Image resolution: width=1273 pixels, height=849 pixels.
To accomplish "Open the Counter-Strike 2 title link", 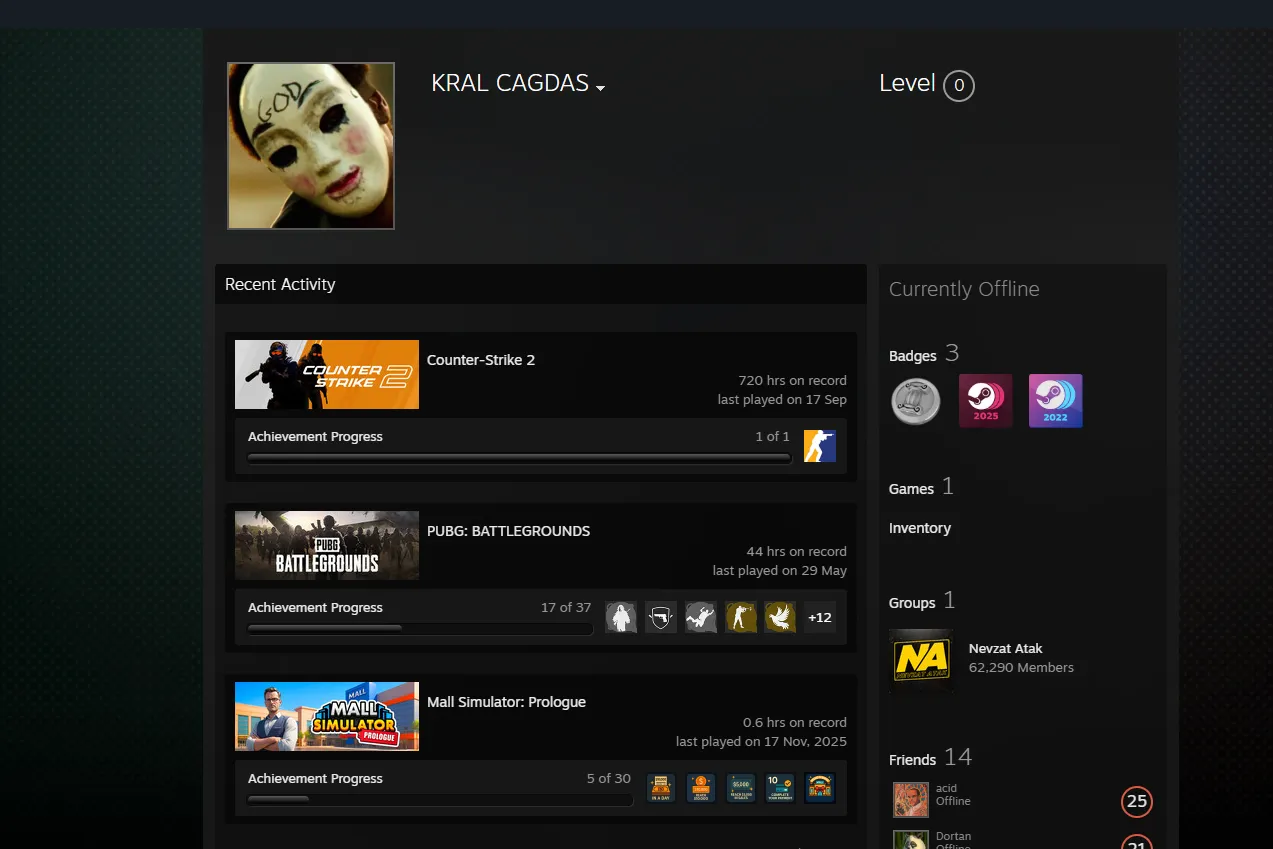I will click(x=481, y=360).
